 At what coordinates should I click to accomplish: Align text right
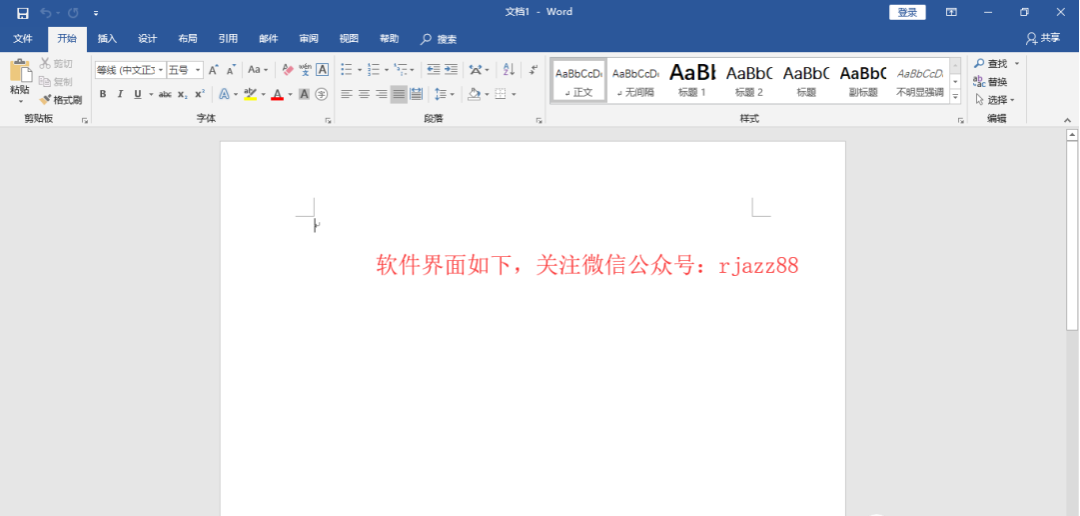pos(381,94)
